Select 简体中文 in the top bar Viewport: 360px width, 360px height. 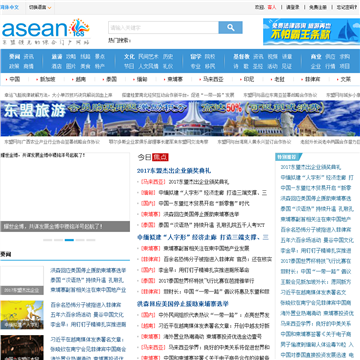point(10,7)
